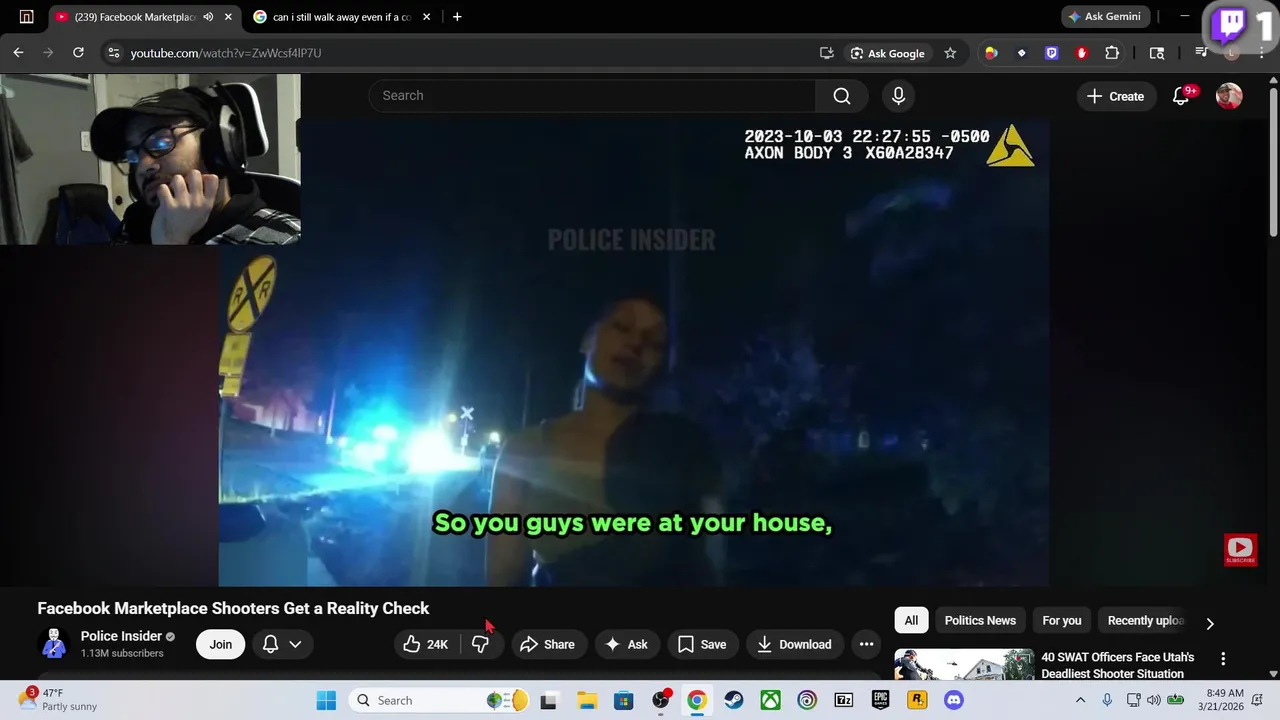The image size is (1280, 720).
Task: Select the For you filter chip
Action: point(1062,621)
